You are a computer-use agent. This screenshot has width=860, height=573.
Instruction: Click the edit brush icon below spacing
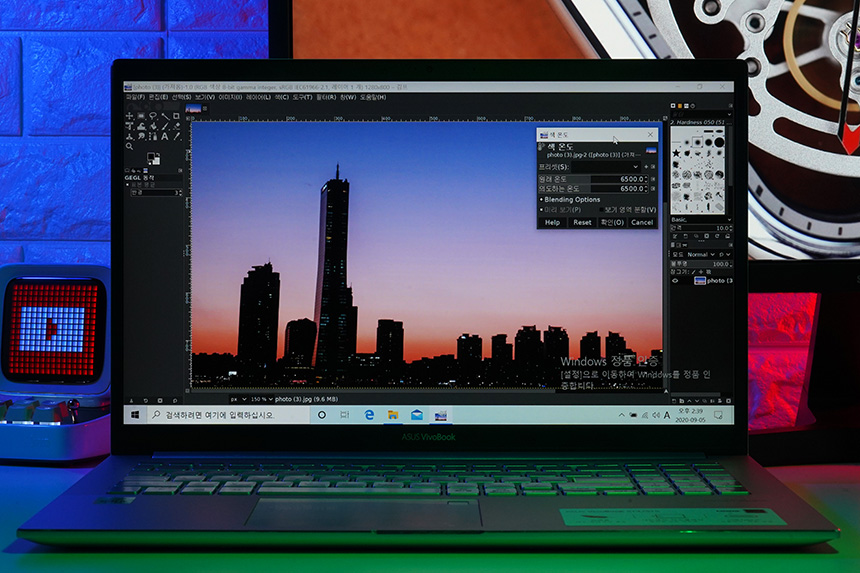click(675, 236)
